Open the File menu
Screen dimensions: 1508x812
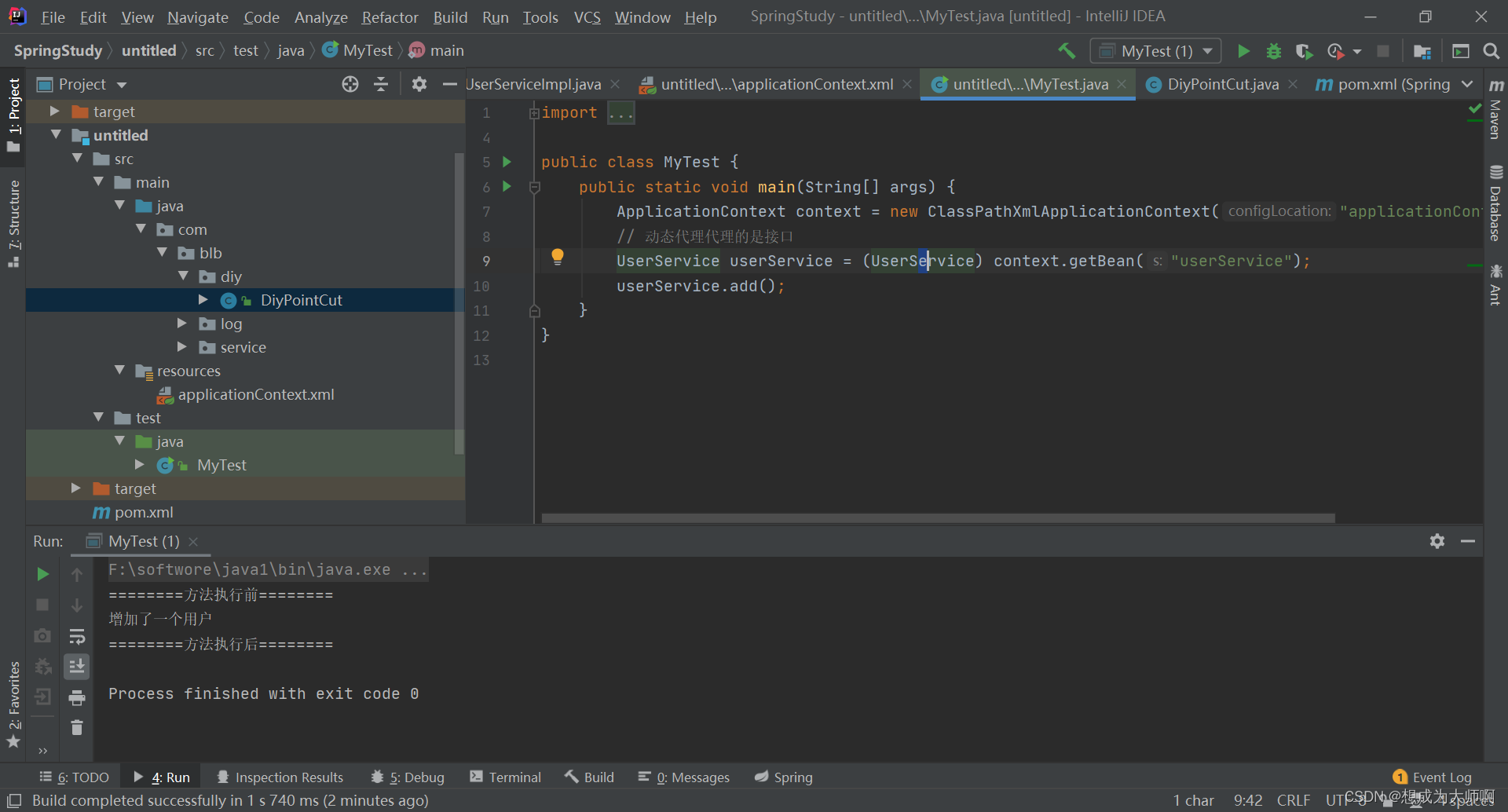(x=53, y=17)
